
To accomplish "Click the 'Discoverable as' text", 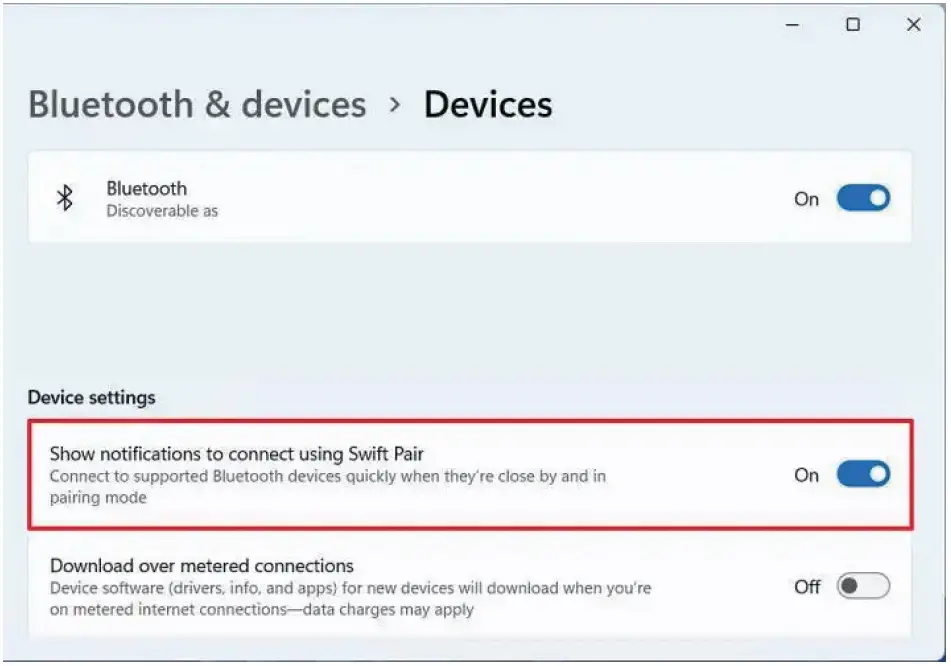I will (x=162, y=211).
